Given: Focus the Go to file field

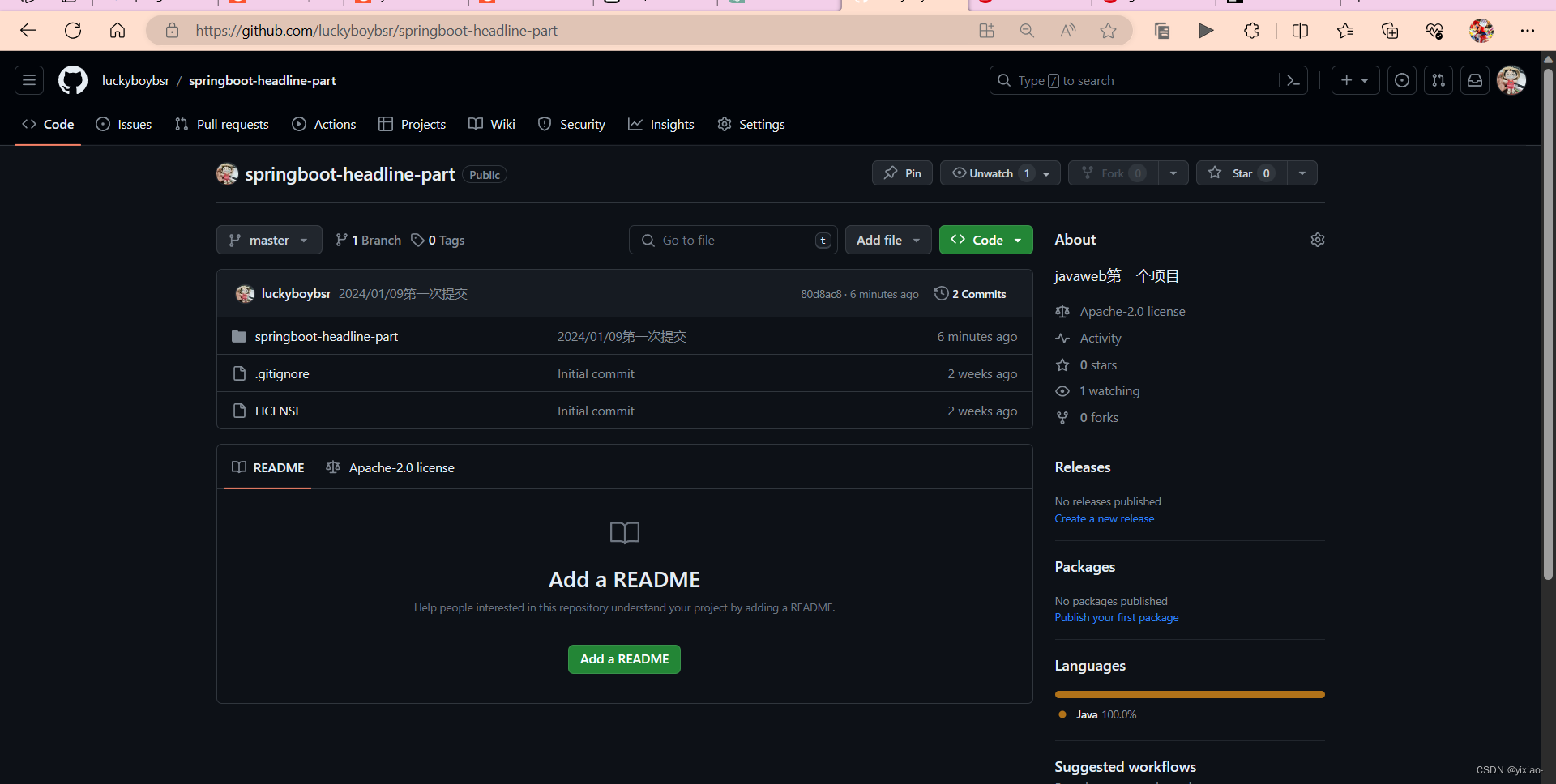Looking at the screenshot, I should [733, 240].
